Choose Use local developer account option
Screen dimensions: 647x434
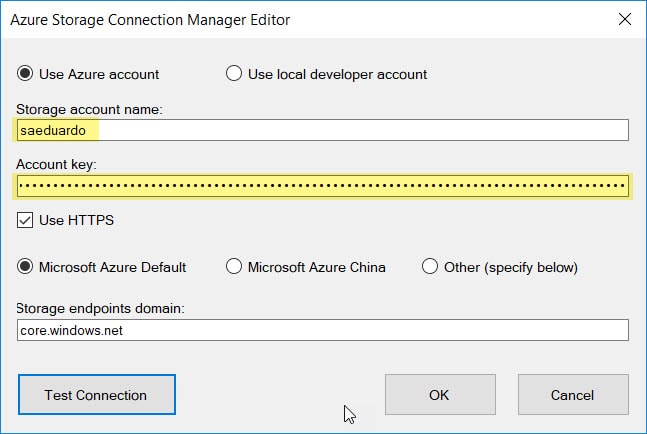point(234,74)
